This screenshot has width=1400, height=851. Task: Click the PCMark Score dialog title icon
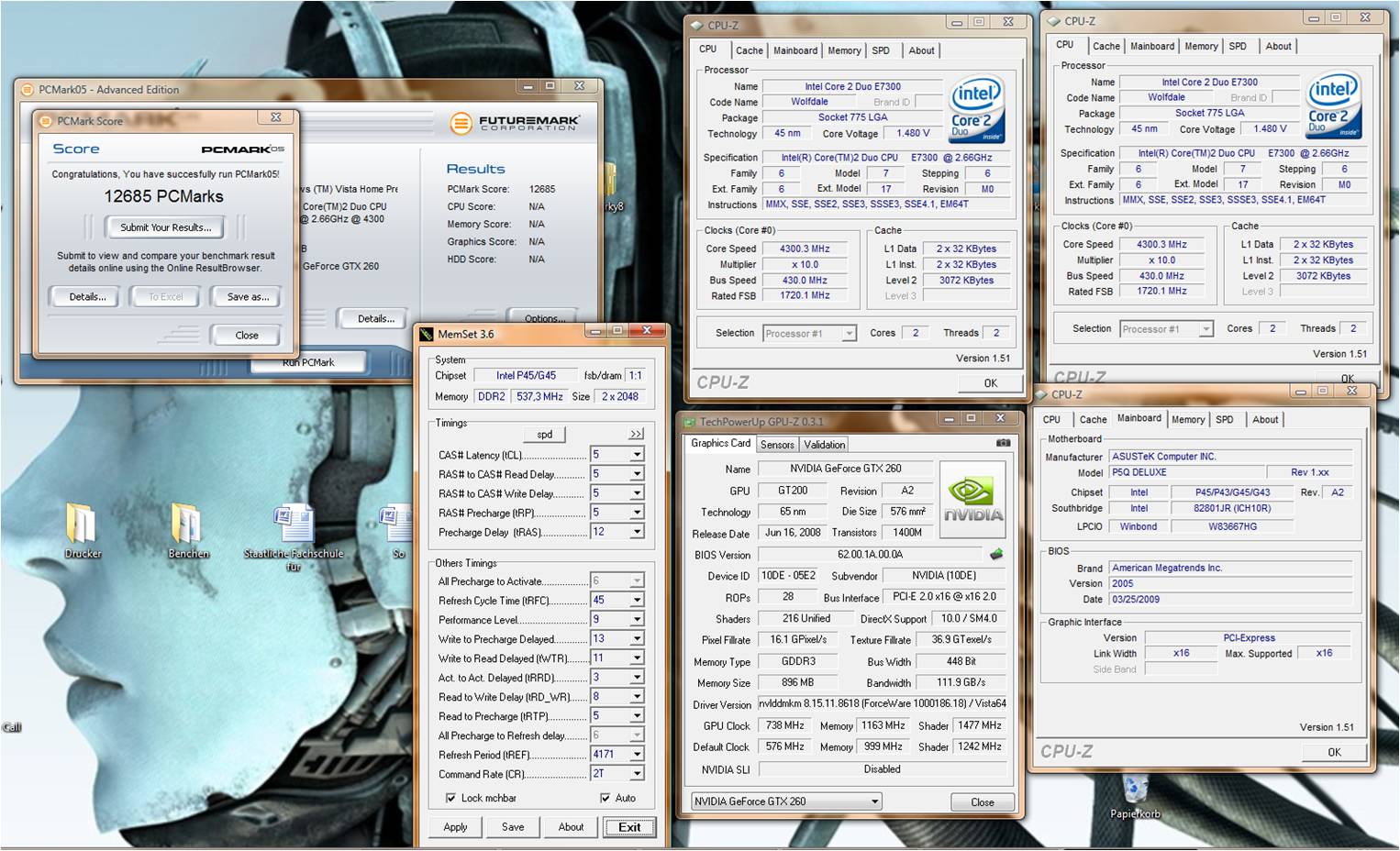click(x=47, y=120)
